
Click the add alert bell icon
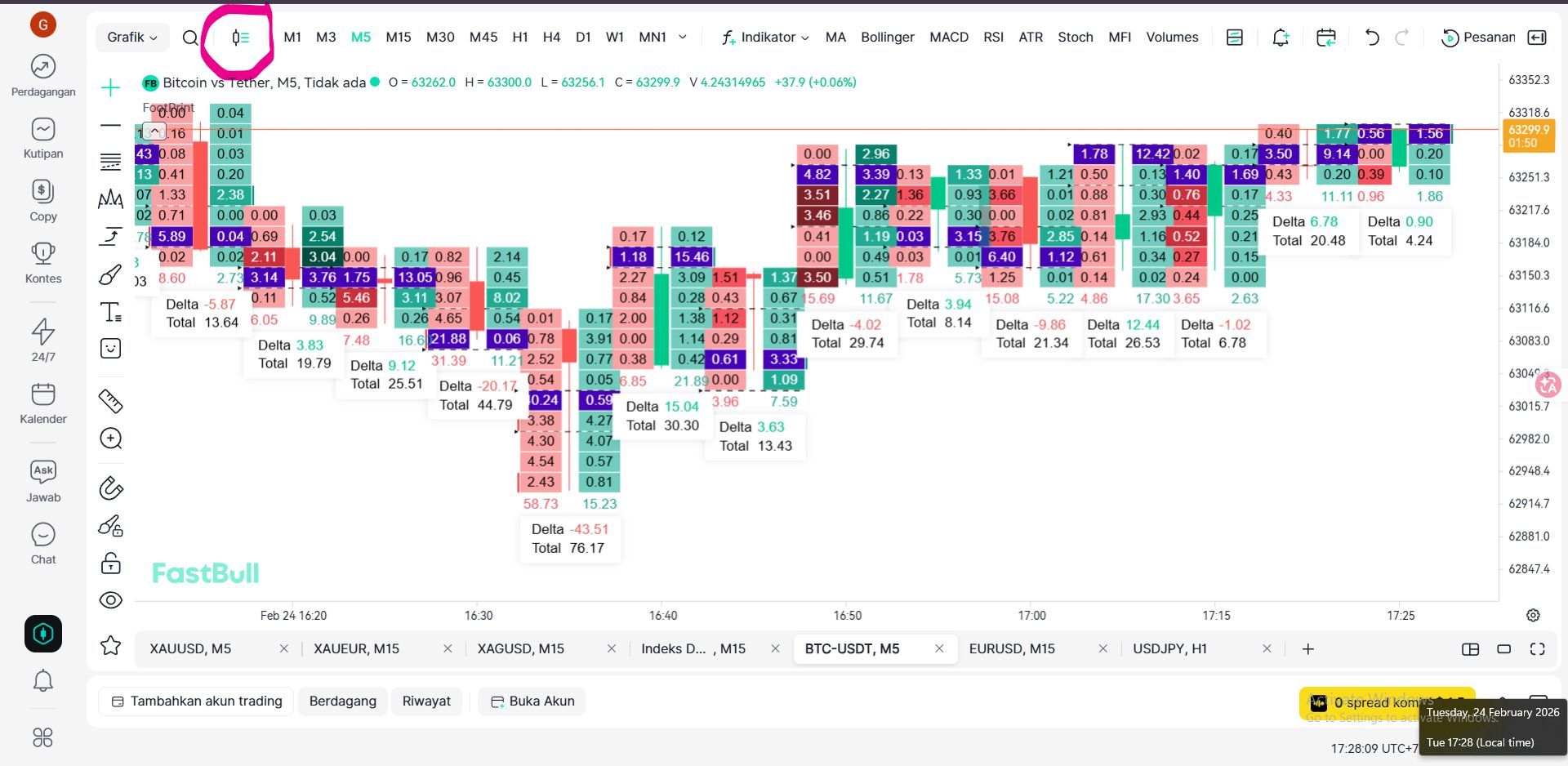1281,38
